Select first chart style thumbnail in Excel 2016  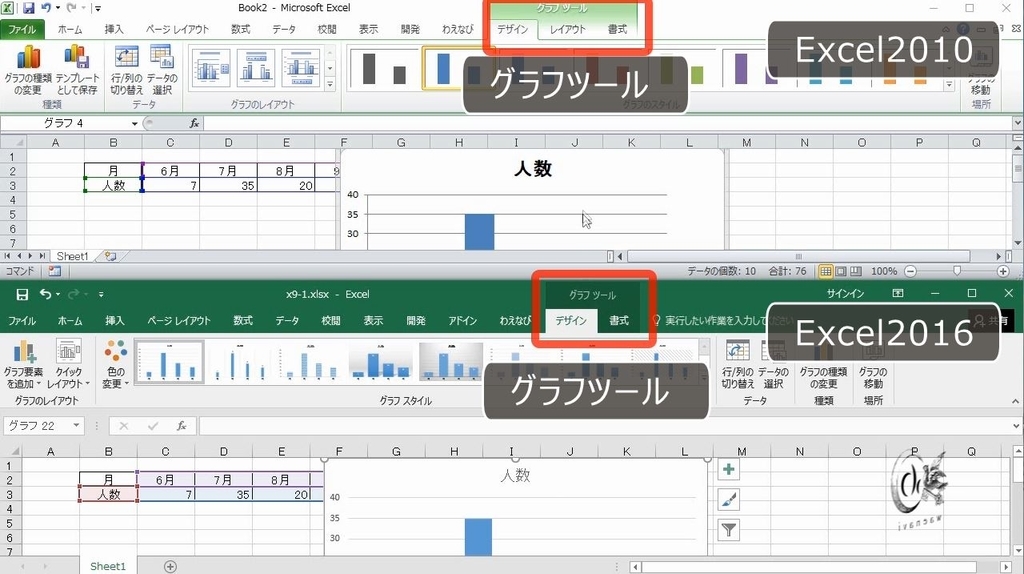pyautogui.click(x=169, y=361)
